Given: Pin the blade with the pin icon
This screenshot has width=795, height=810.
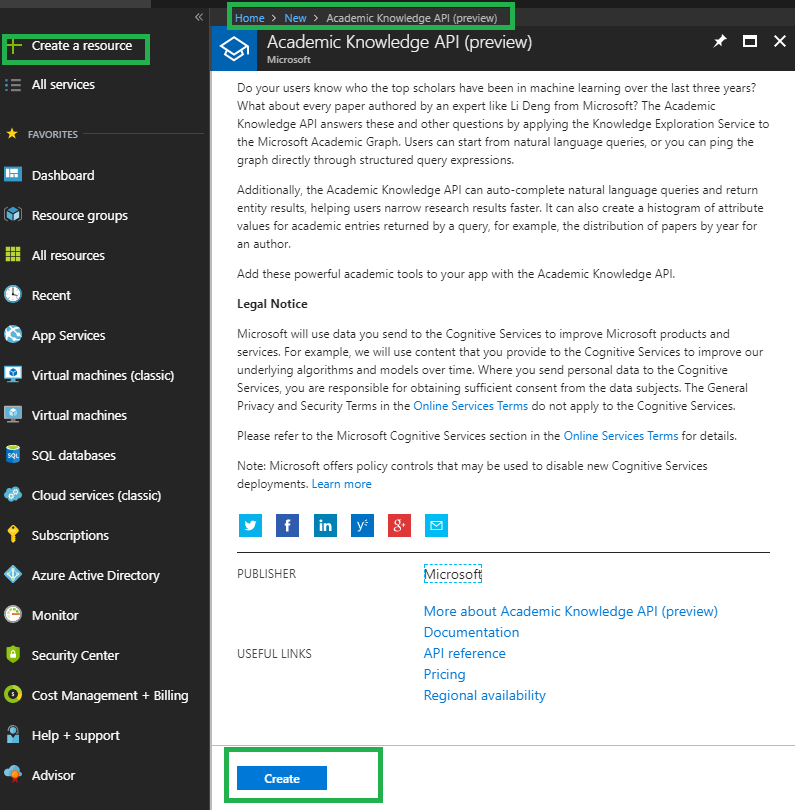Looking at the screenshot, I should (720, 41).
